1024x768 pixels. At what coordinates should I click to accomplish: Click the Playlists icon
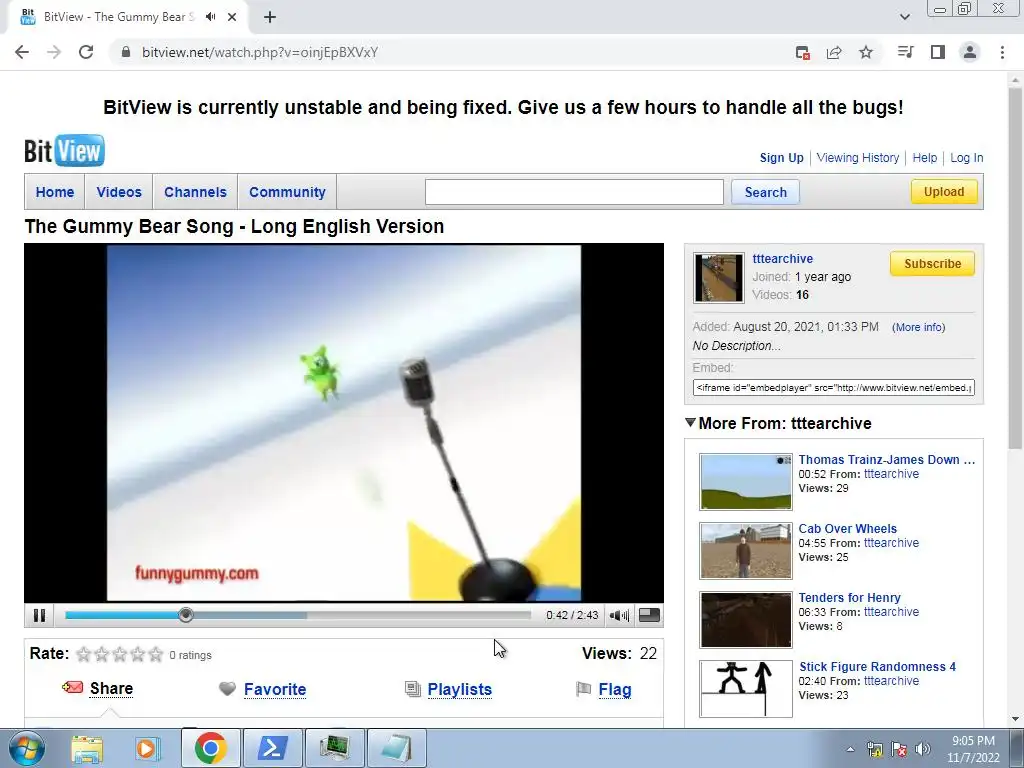point(413,689)
